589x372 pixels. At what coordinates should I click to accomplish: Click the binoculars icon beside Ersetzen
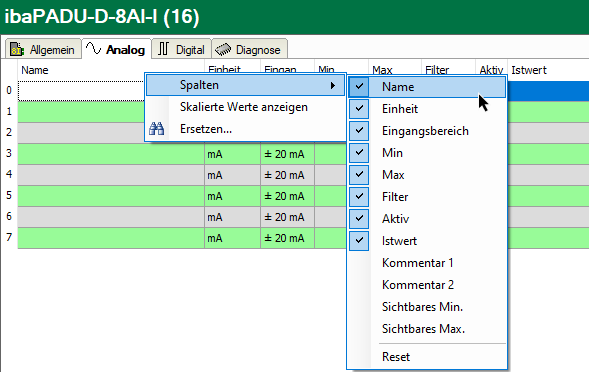click(156, 129)
